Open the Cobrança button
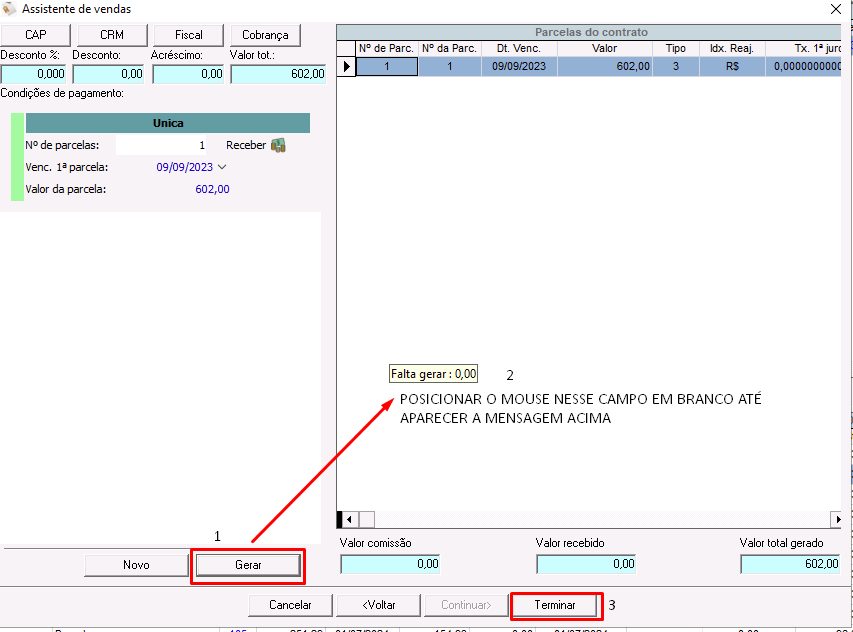This screenshot has height=632, width=853. [x=265, y=35]
